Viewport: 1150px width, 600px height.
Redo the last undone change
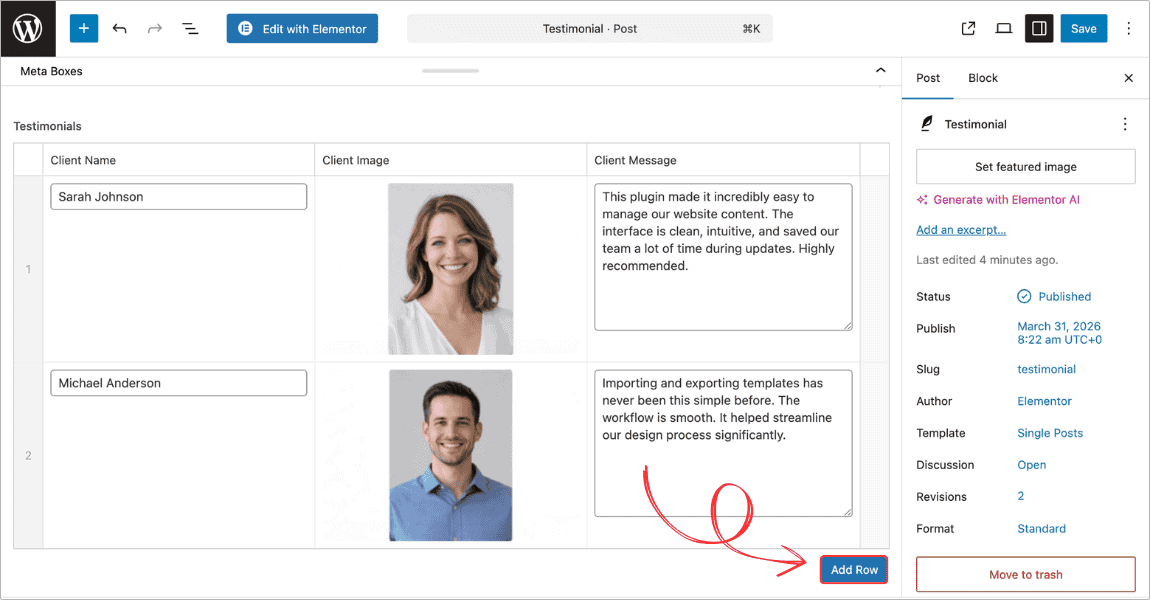click(155, 29)
